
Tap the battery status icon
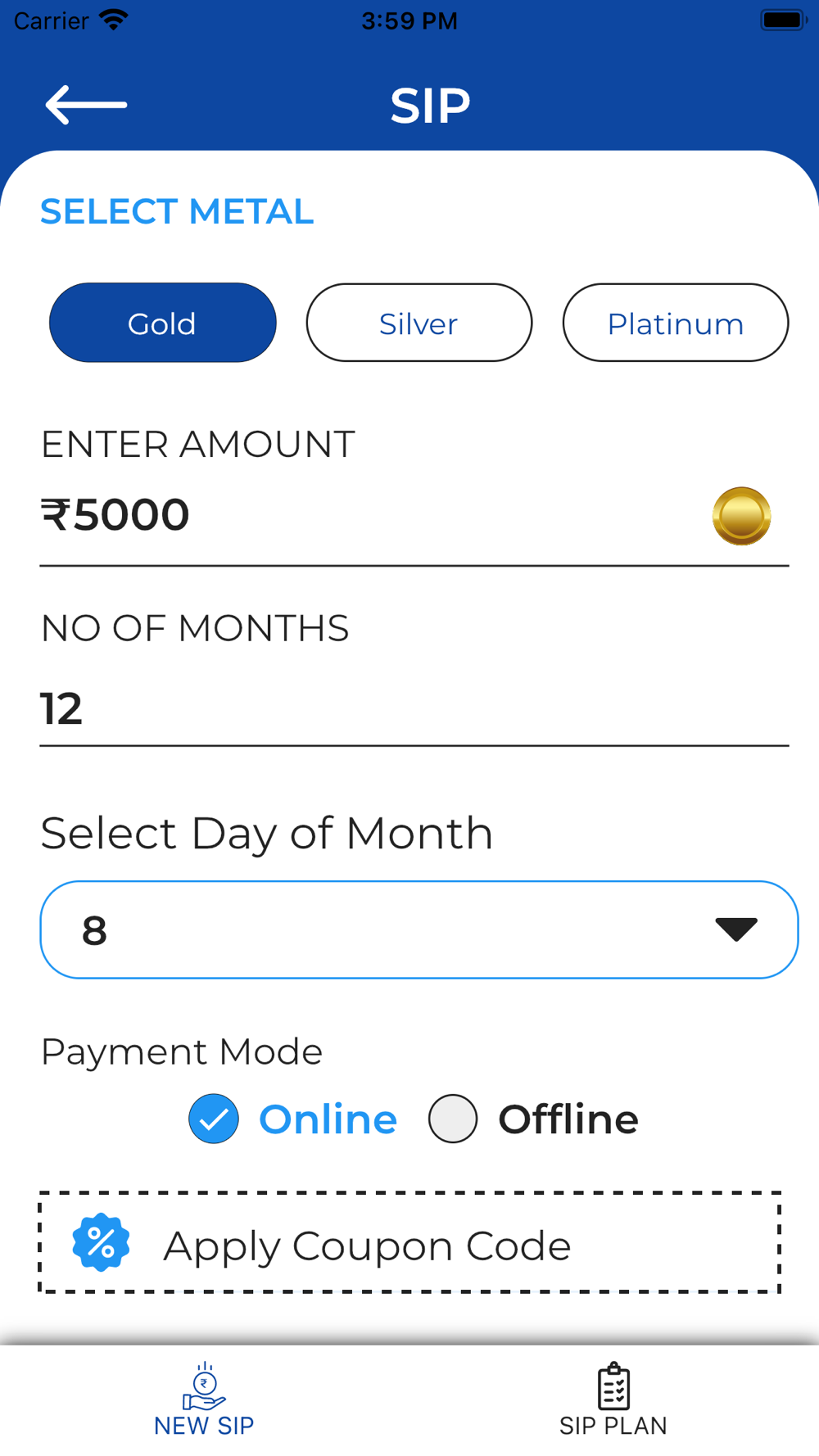click(x=783, y=20)
